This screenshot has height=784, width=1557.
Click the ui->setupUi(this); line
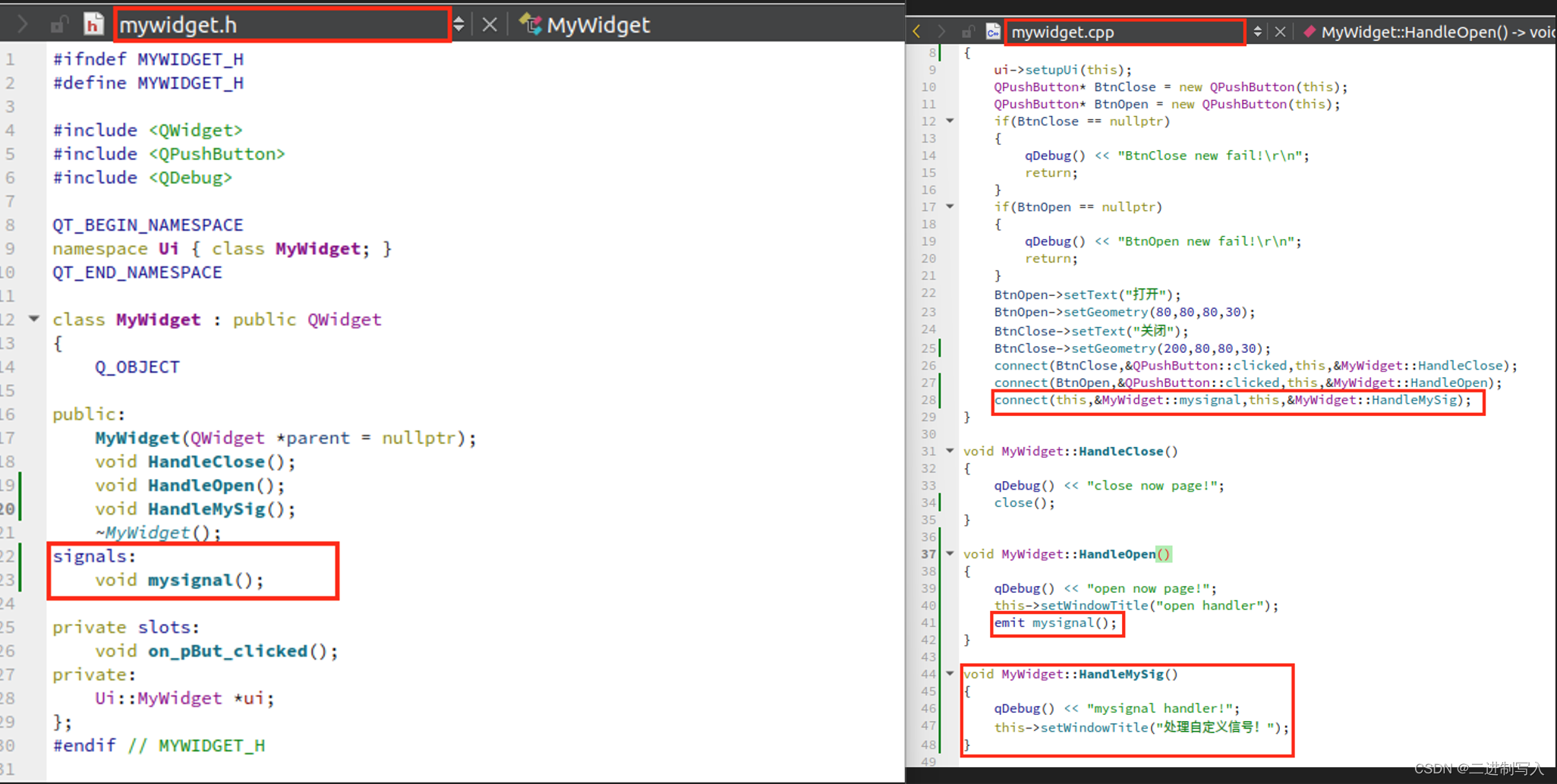click(x=1063, y=70)
